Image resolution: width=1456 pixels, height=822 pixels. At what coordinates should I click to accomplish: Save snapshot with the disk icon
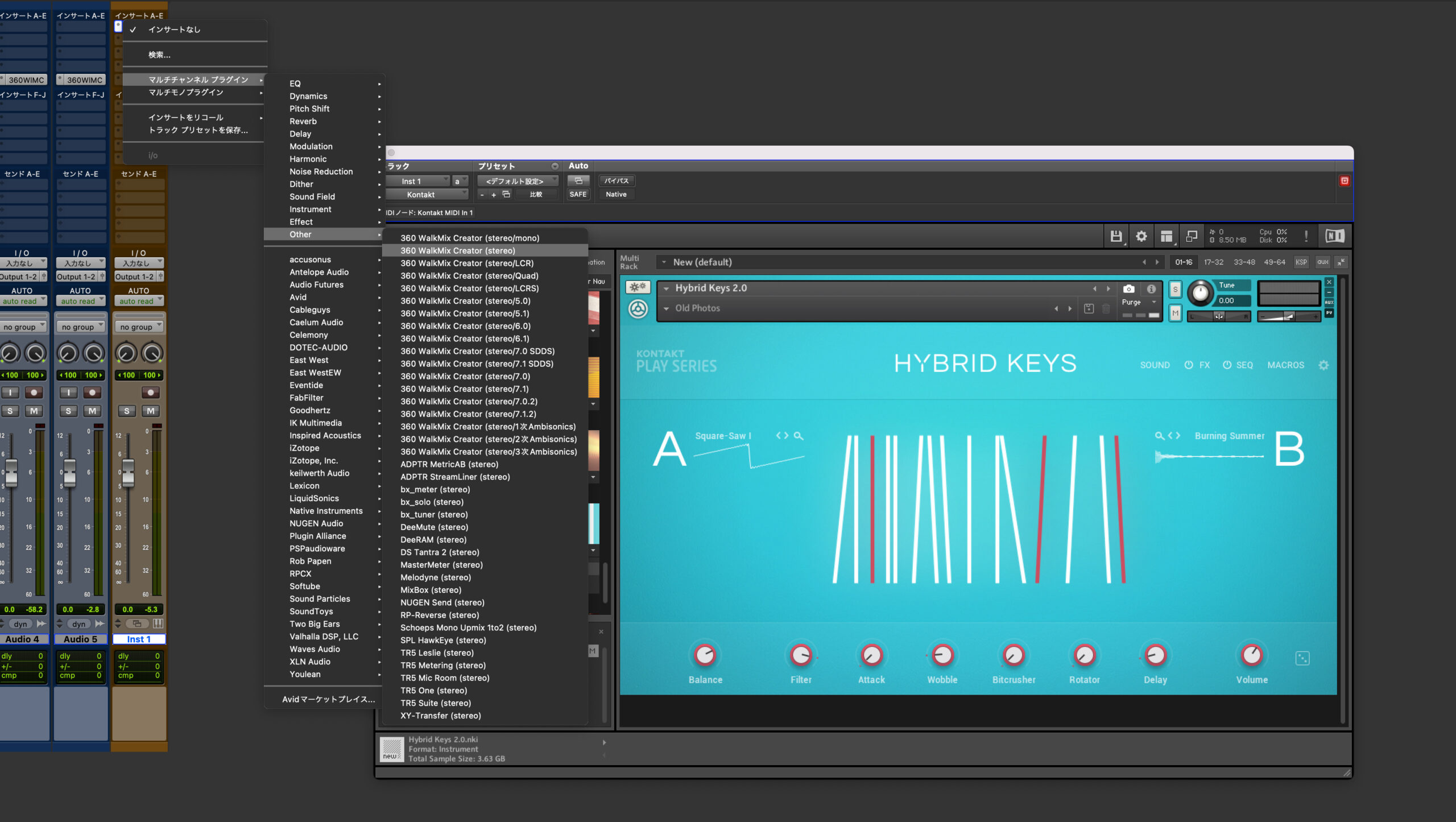tap(1089, 308)
